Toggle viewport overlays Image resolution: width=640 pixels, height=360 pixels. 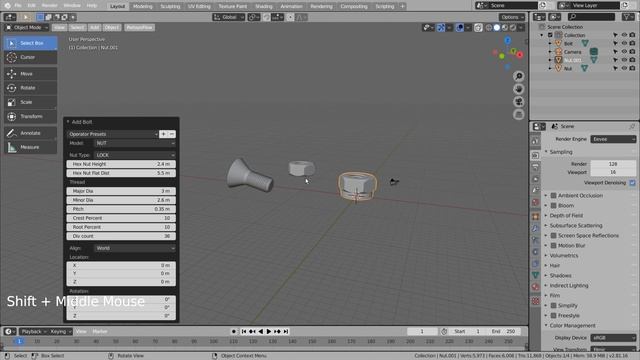coord(460,27)
